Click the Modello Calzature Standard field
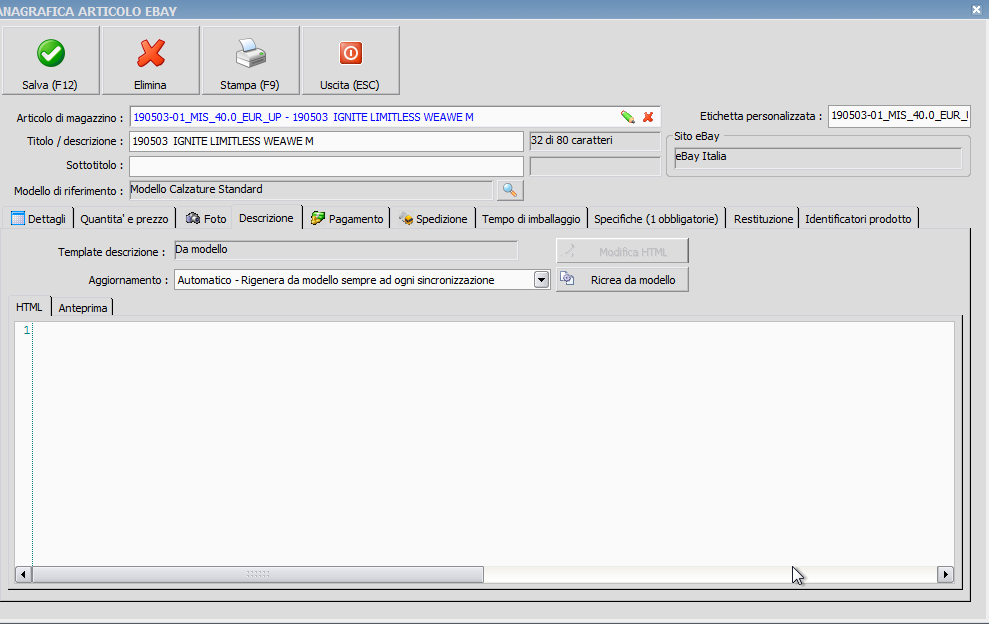 click(x=311, y=190)
